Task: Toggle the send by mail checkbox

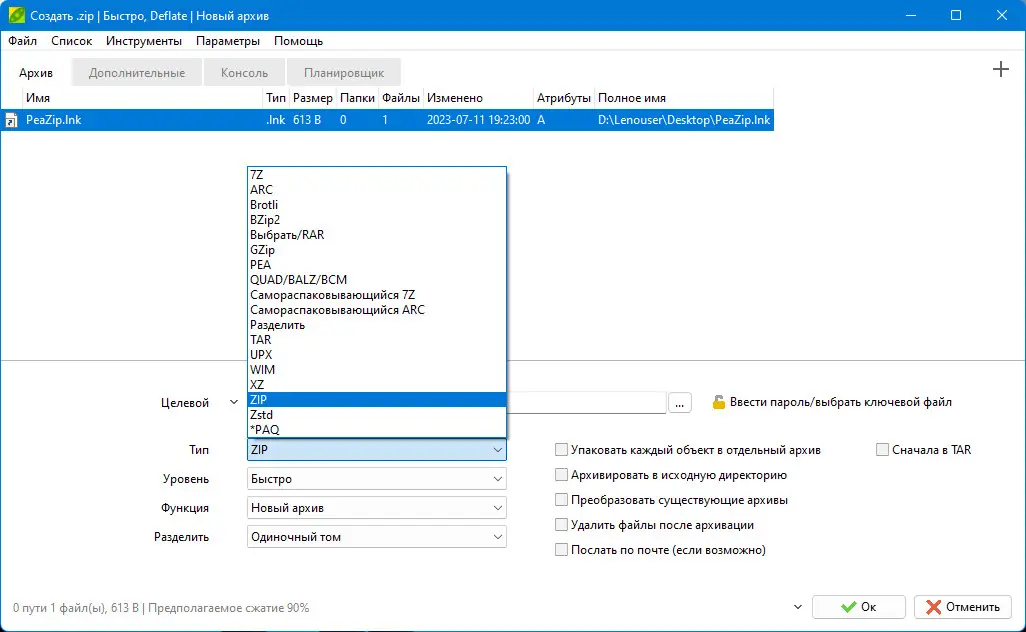Action: (x=561, y=549)
